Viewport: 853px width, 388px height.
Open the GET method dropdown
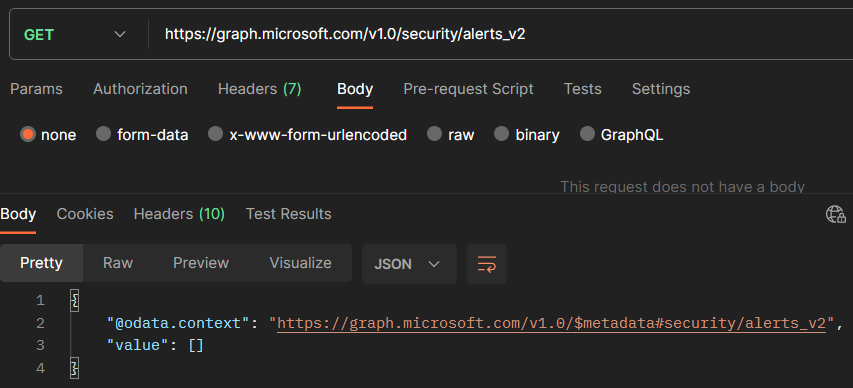click(75, 34)
